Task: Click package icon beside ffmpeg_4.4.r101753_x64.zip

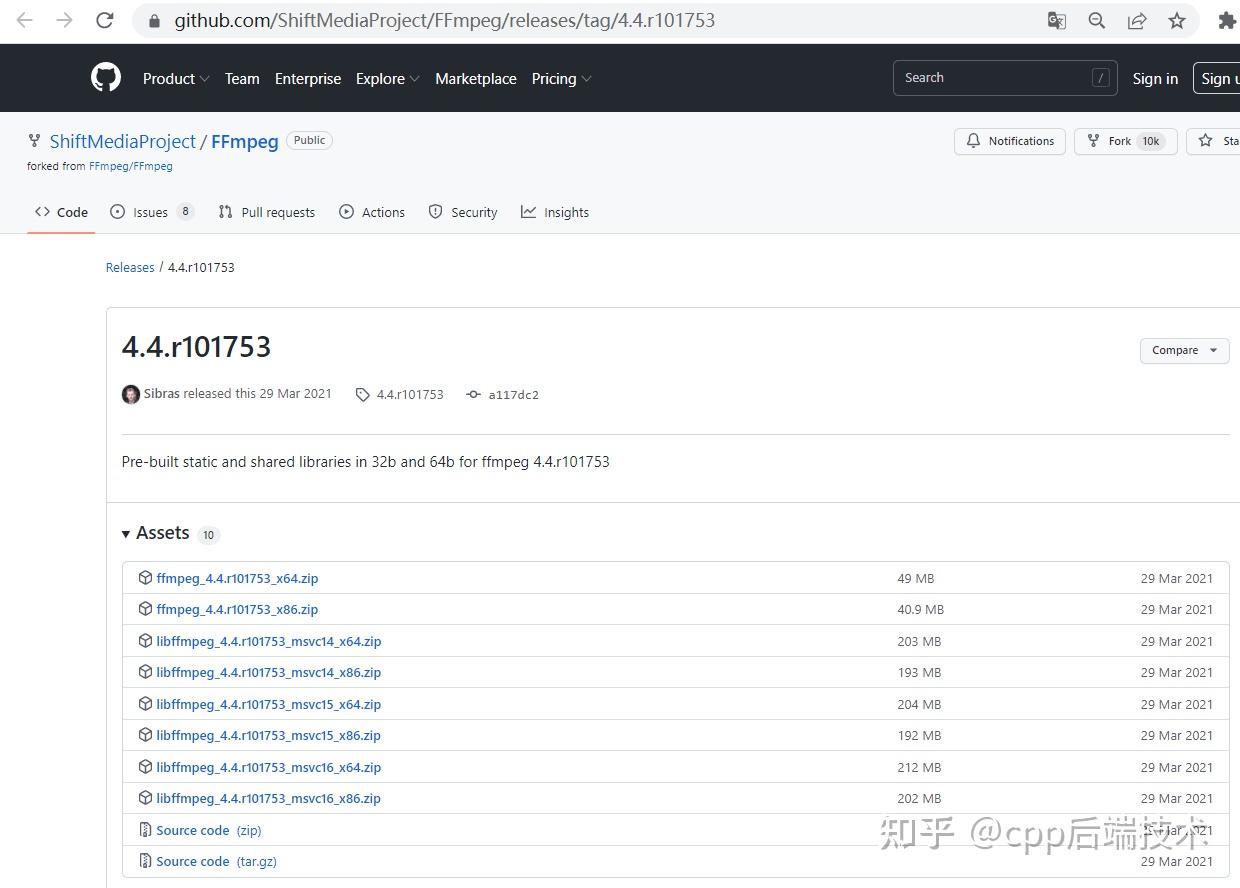Action: coord(144,578)
